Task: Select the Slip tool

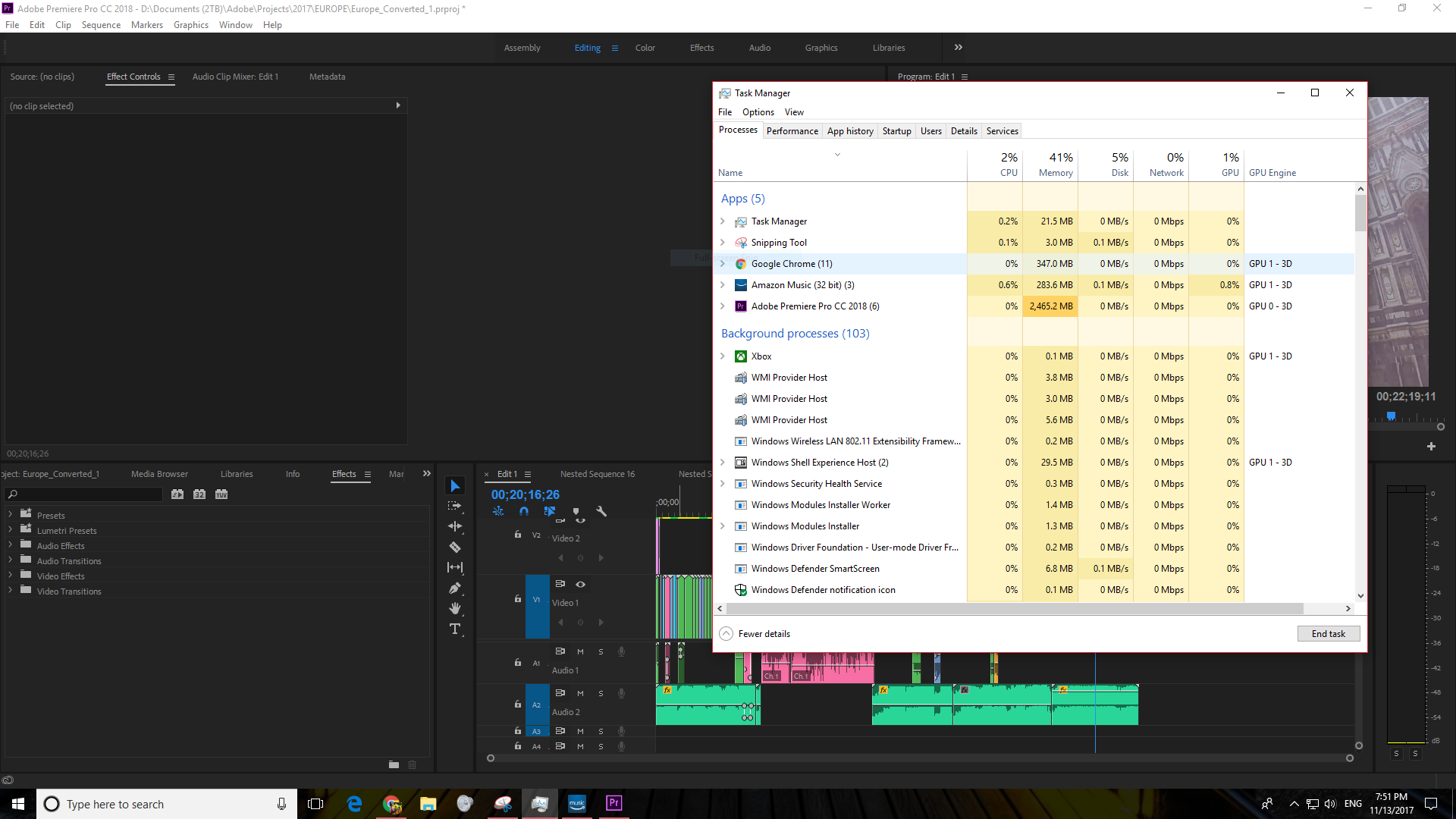Action: tap(455, 567)
